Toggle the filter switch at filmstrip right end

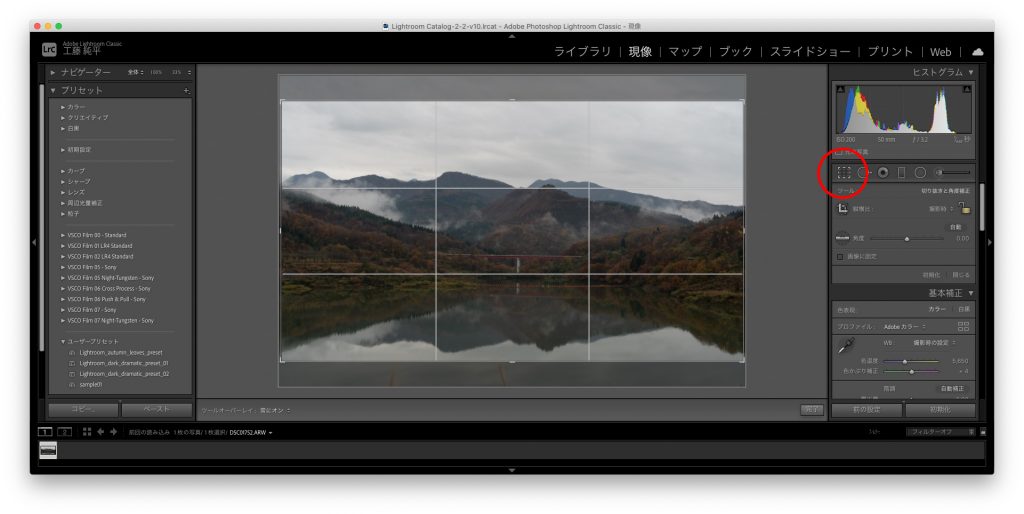pos(984,432)
